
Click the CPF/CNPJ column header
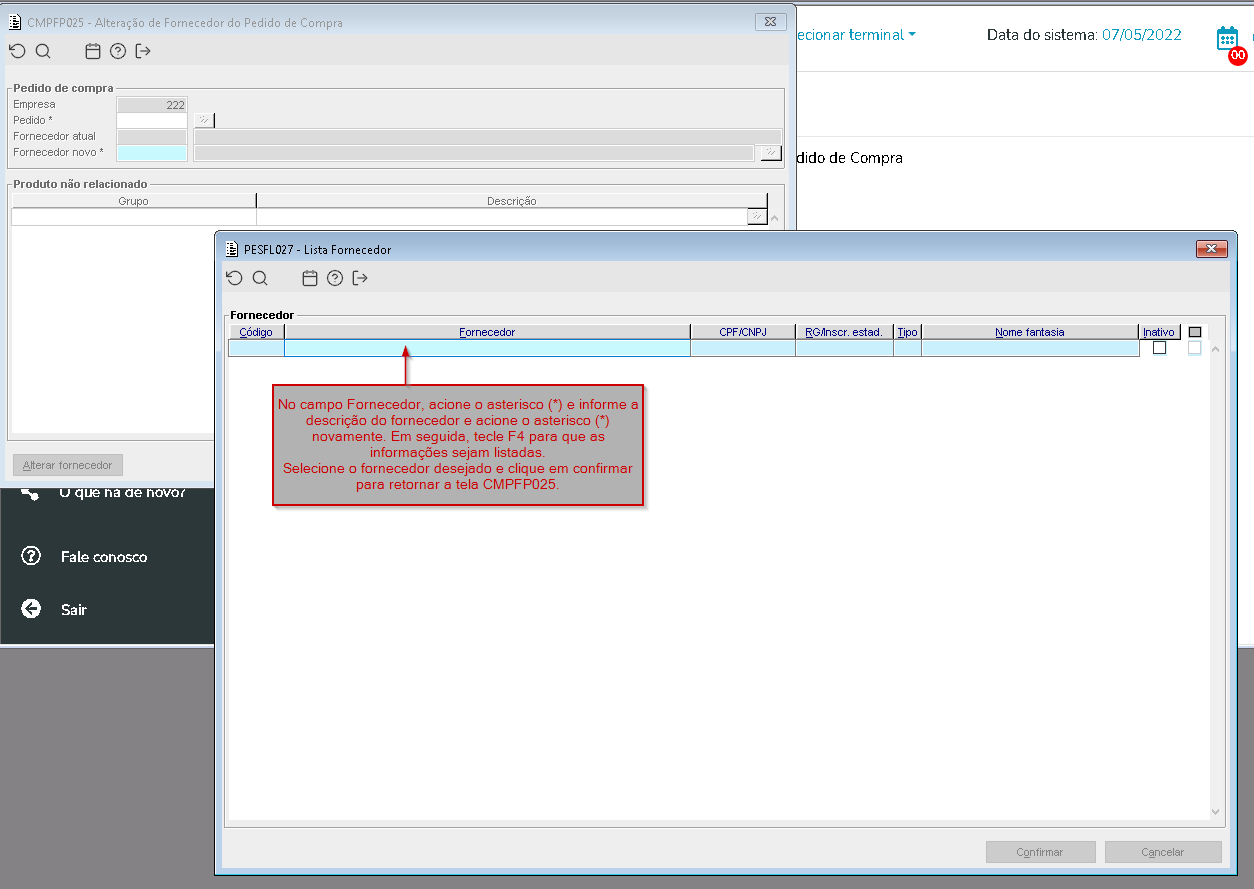742,332
